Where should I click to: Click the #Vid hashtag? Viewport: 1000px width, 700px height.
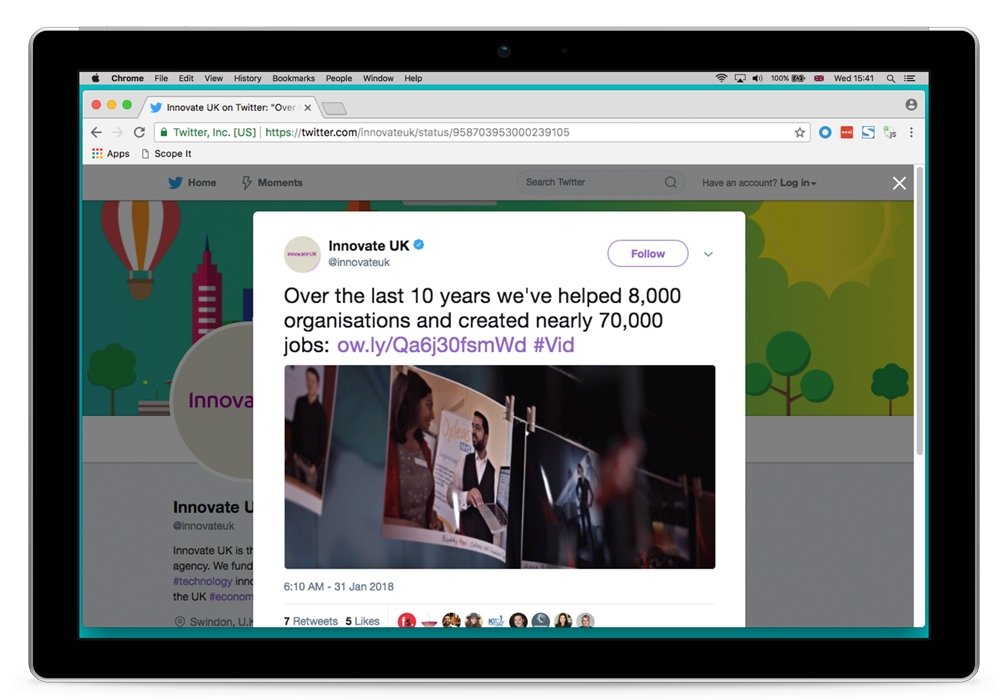pos(554,345)
